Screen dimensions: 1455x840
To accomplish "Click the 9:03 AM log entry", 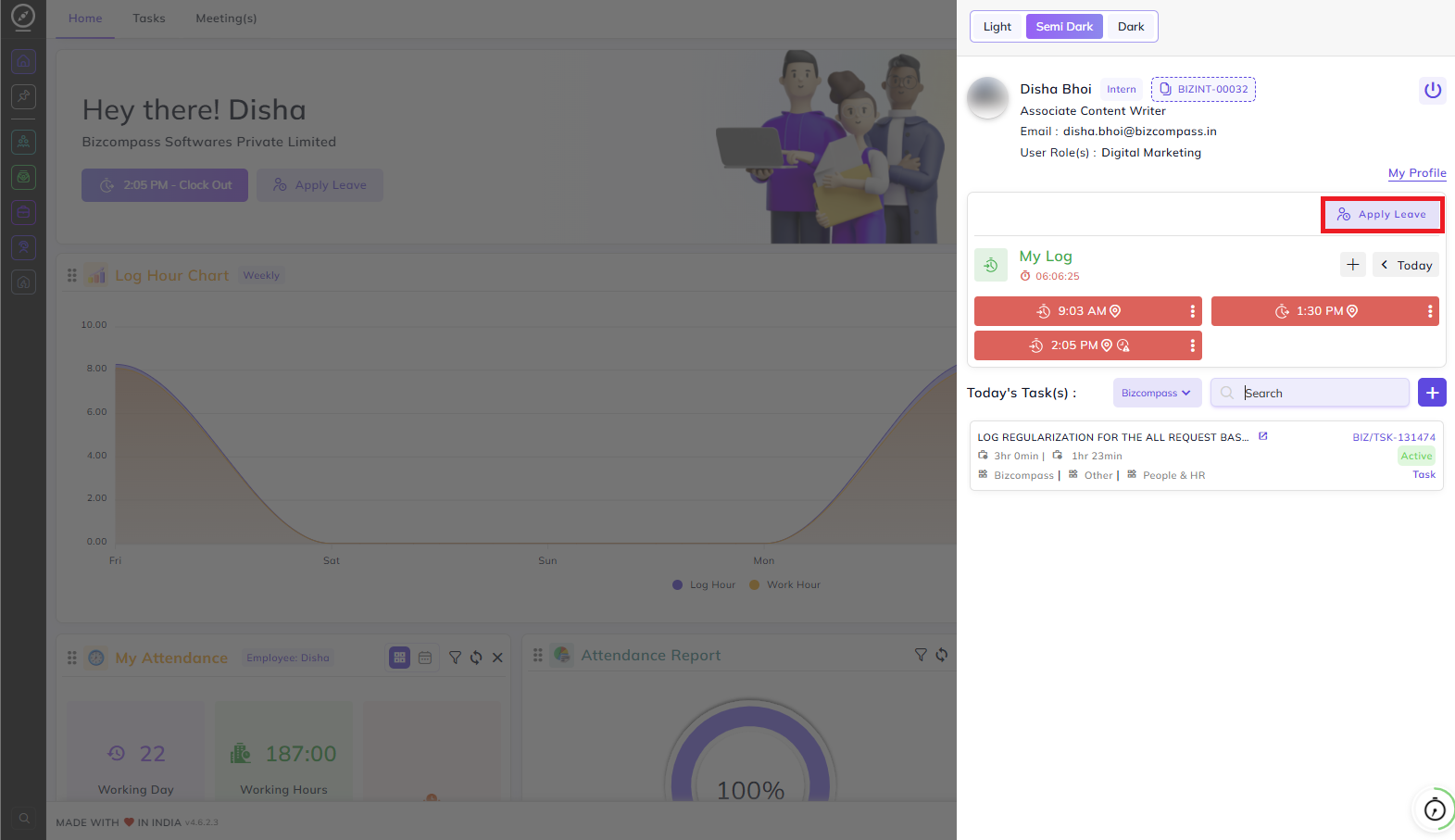I will tap(1088, 311).
